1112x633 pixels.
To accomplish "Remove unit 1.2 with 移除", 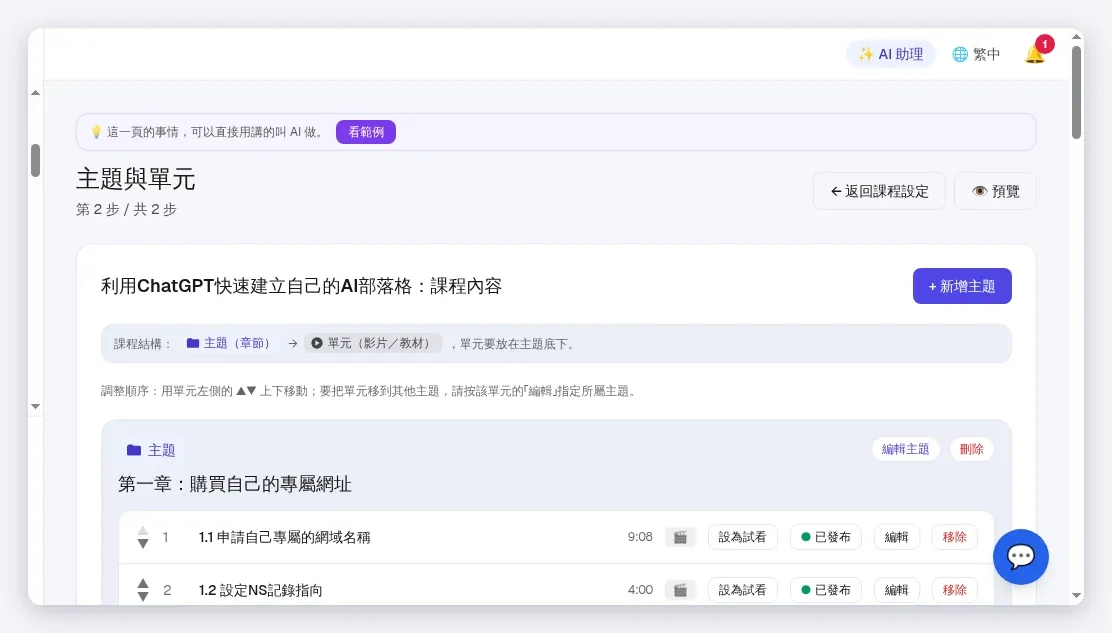I will (x=954, y=590).
